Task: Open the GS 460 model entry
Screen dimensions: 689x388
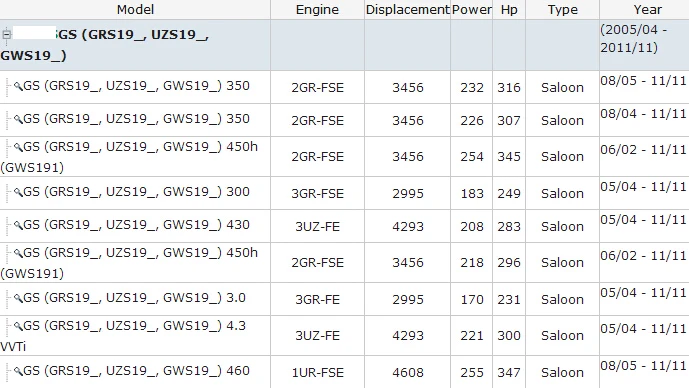Action: point(136,370)
